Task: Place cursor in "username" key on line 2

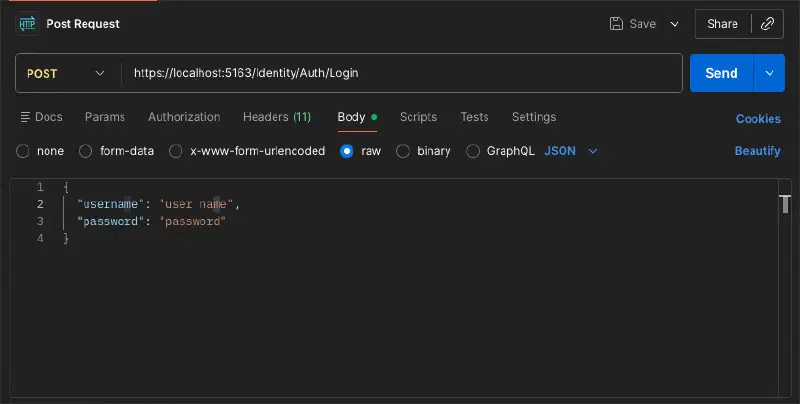Action: pyautogui.click(x=110, y=204)
